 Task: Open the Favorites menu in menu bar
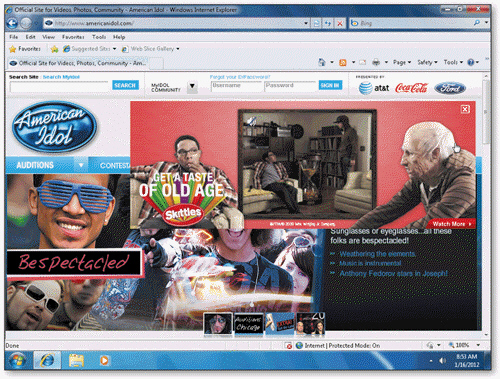[x=73, y=37]
